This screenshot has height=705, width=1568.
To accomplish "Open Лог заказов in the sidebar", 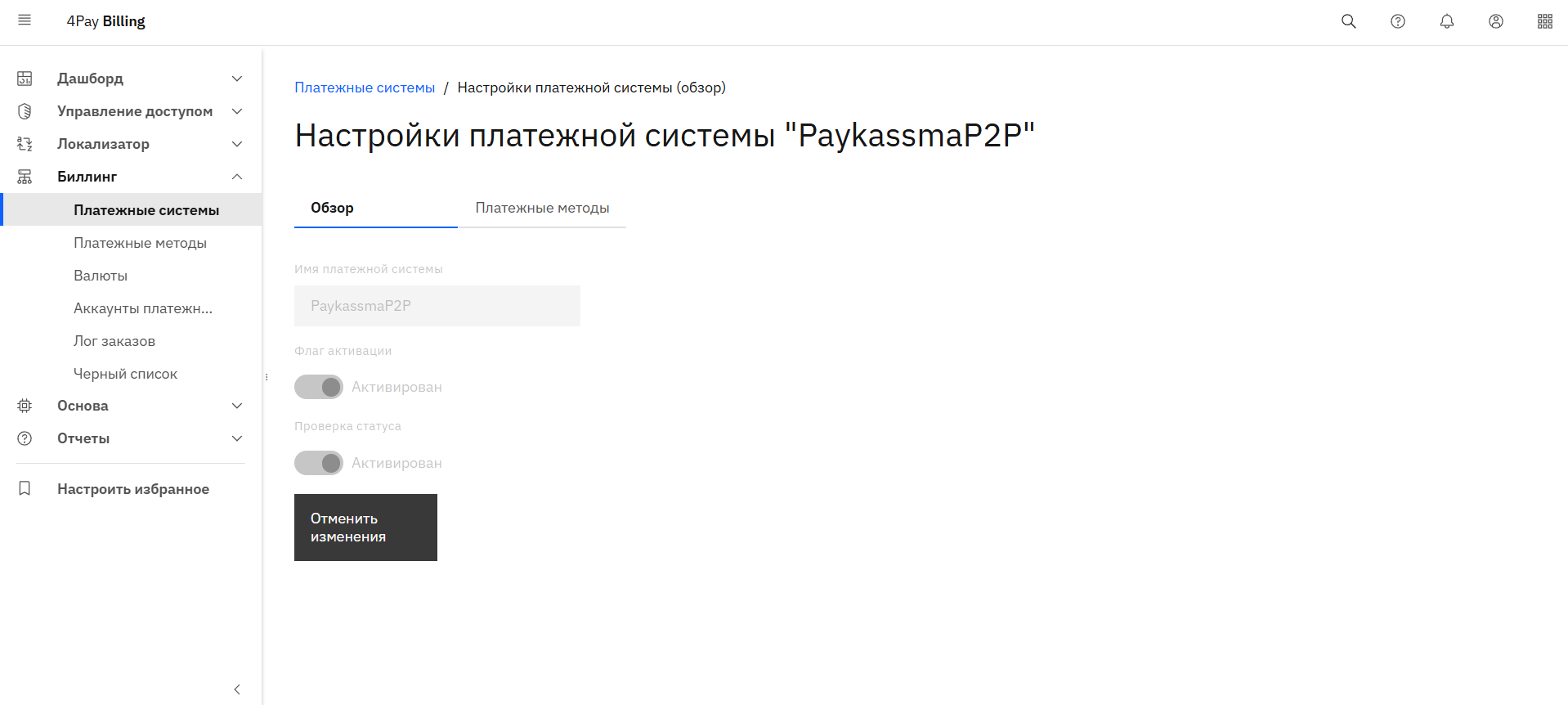I will point(114,341).
